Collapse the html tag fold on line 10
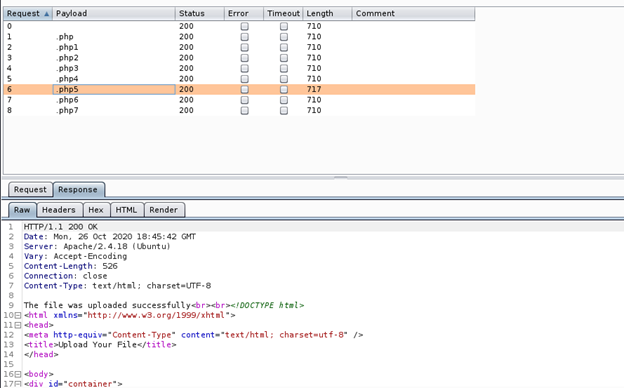The width and height of the screenshot is (624, 388). (18, 315)
